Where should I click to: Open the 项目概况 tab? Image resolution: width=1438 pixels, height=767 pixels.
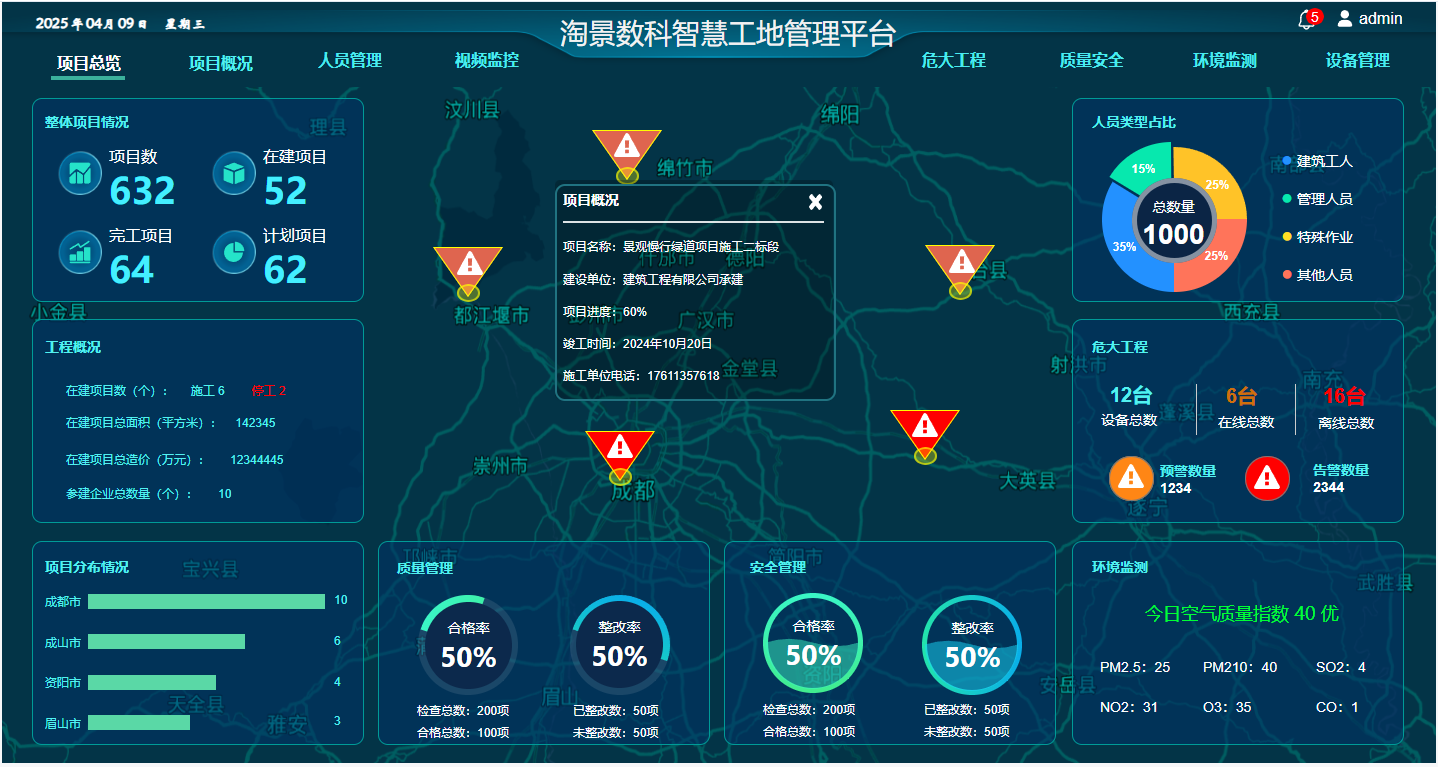point(221,63)
